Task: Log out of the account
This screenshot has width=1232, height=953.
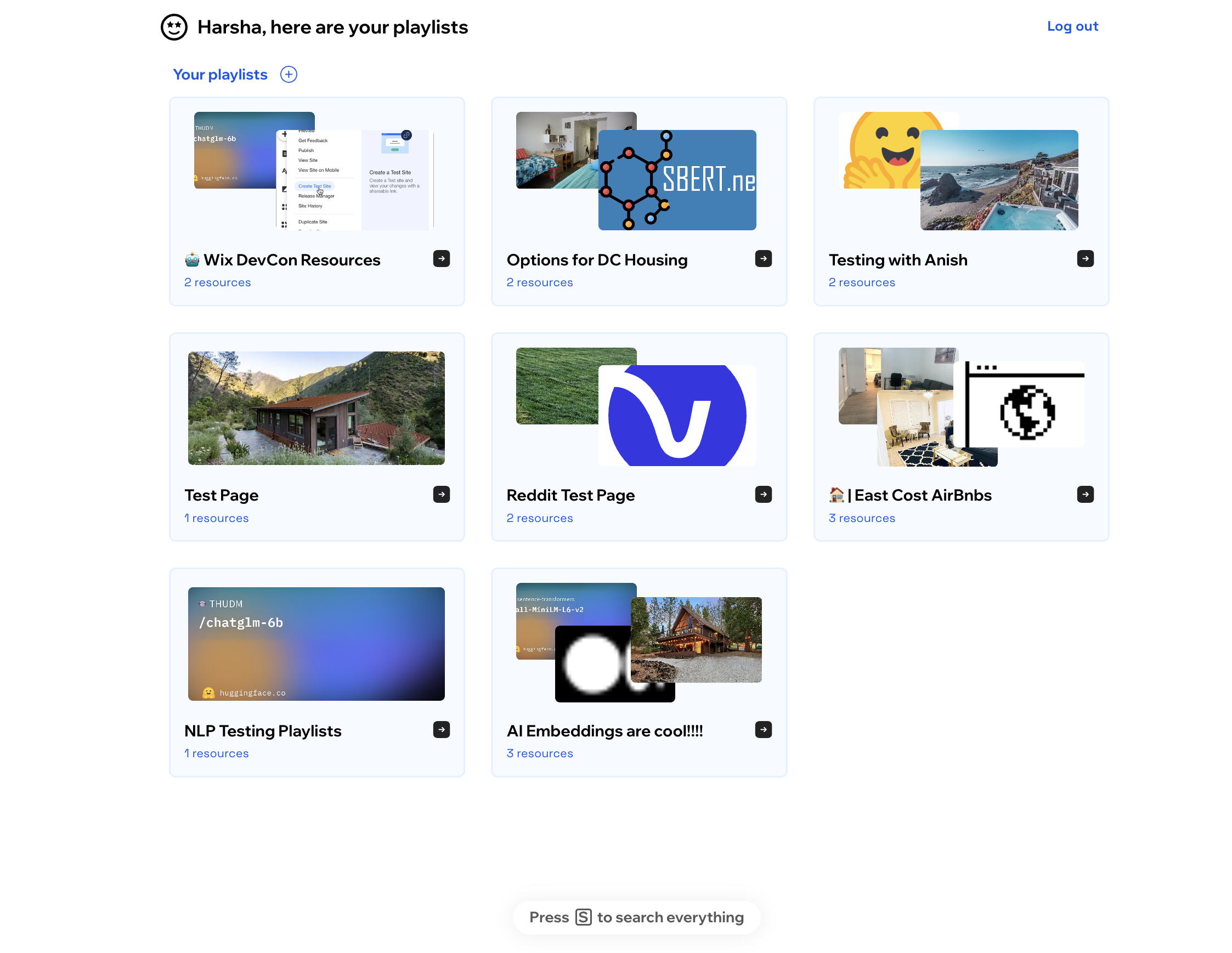Action: tap(1072, 26)
